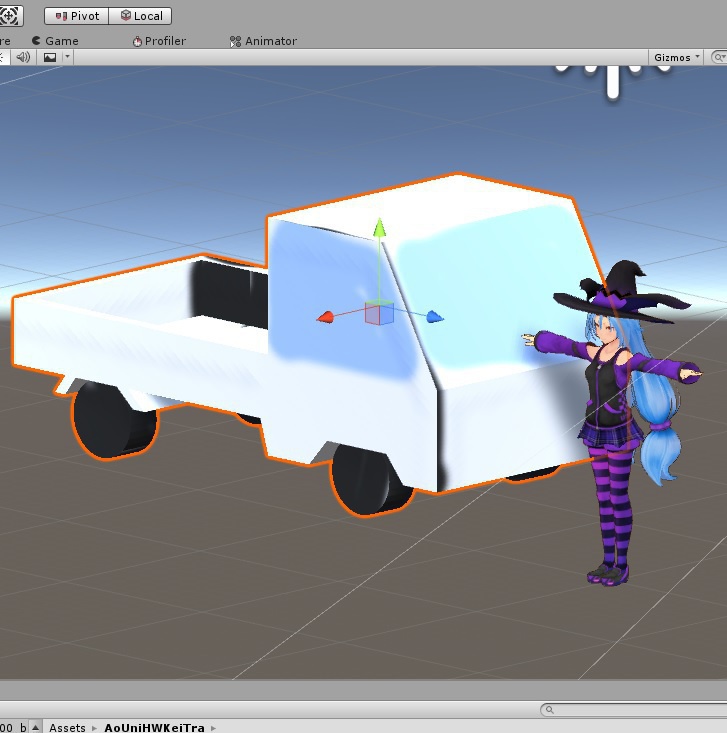
Task: Toggle scene audio speaker icon
Action: coord(23,57)
